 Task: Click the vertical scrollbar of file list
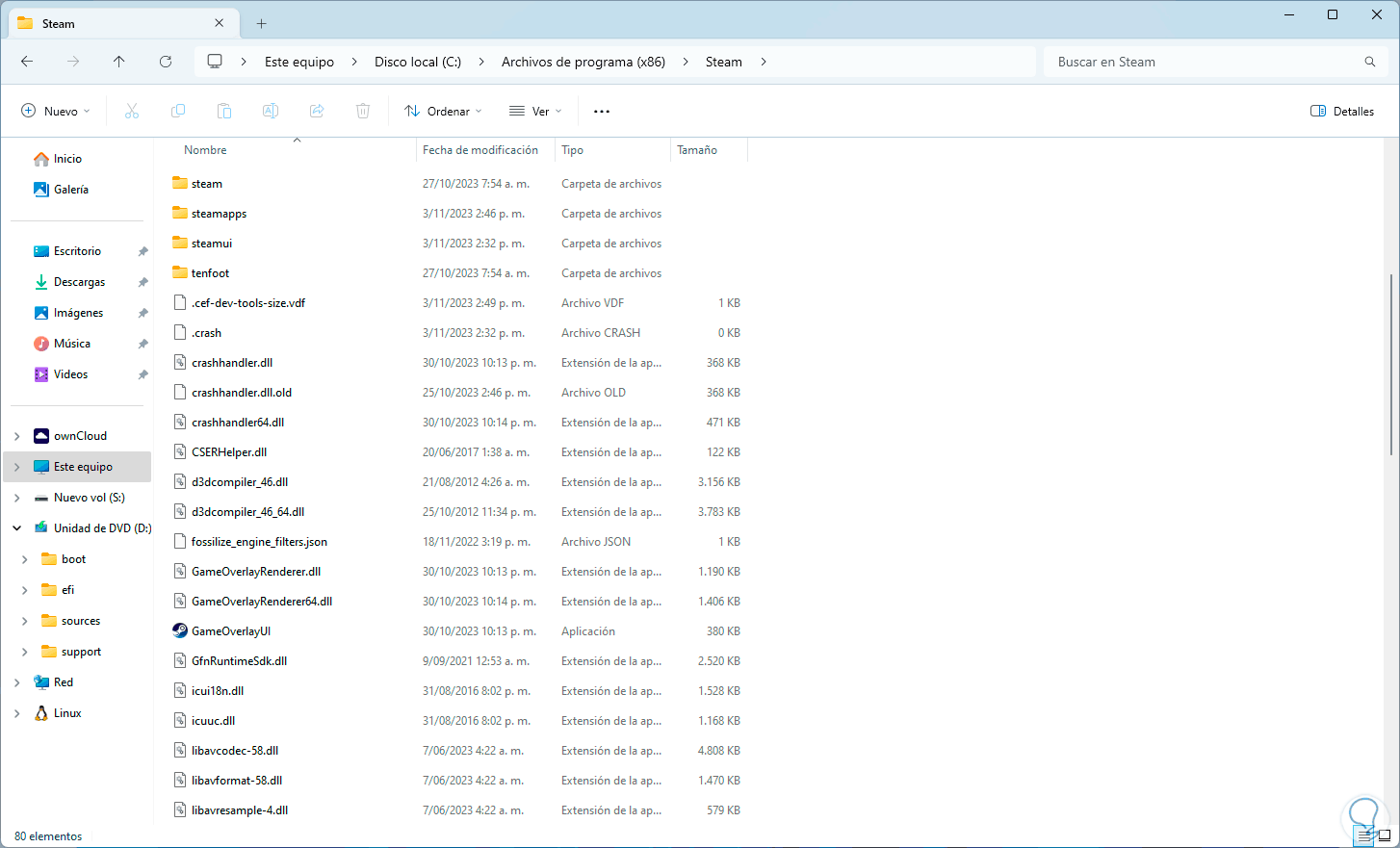(x=1392, y=365)
